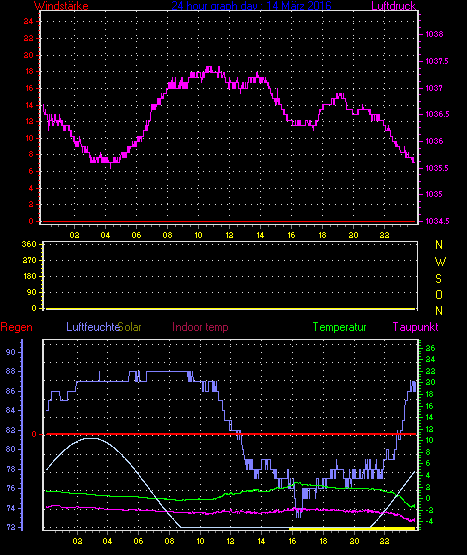Click the 1034.5 pressure axis value
Image resolution: width=467 pixels, height=555 pixels.
click(437, 221)
